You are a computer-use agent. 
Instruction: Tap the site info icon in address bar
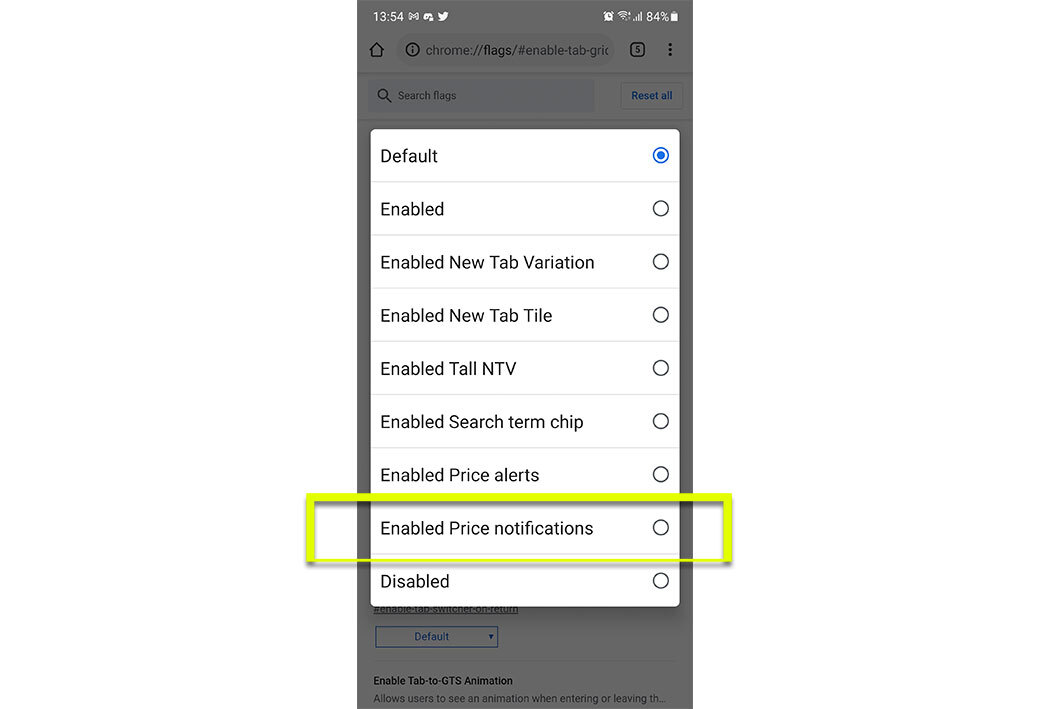412,50
